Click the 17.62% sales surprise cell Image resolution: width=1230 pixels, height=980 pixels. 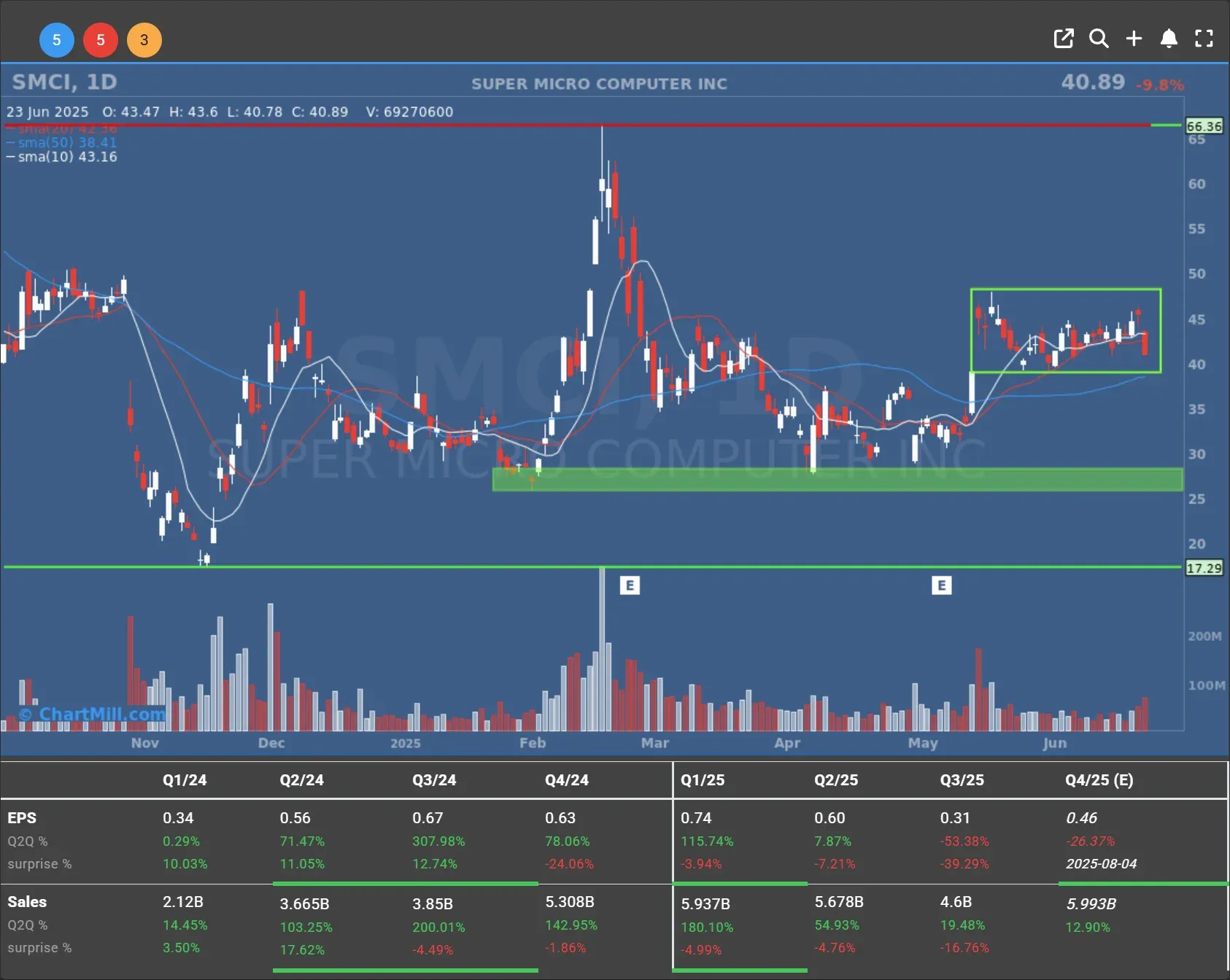click(x=302, y=949)
